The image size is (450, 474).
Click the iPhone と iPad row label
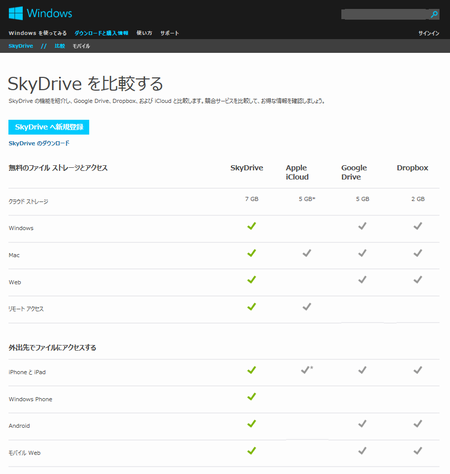pyautogui.click(x=27, y=372)
